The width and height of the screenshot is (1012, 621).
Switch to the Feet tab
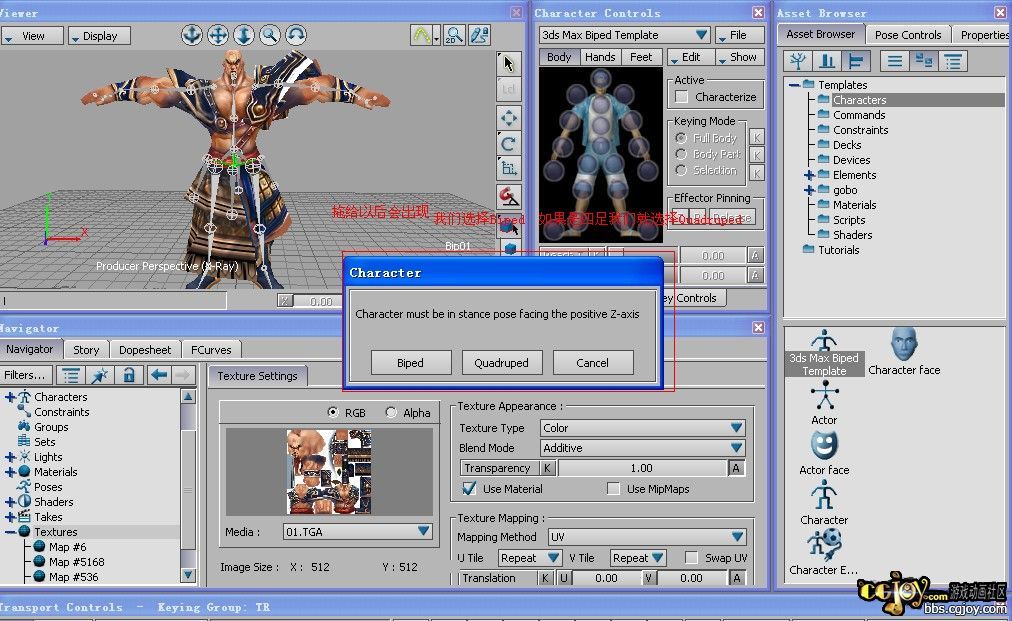click(641, 57)
